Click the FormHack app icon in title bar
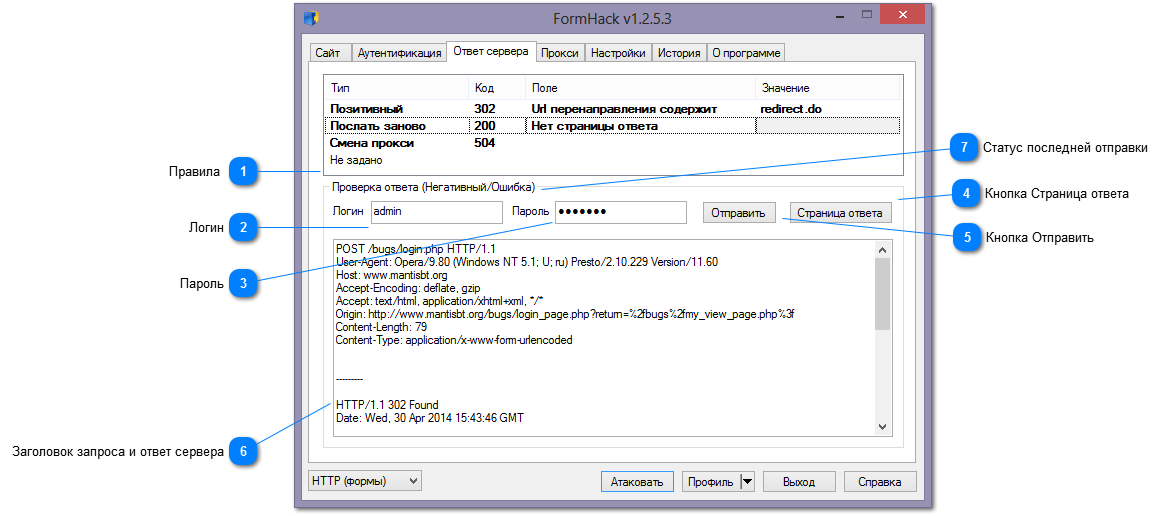 311,18
